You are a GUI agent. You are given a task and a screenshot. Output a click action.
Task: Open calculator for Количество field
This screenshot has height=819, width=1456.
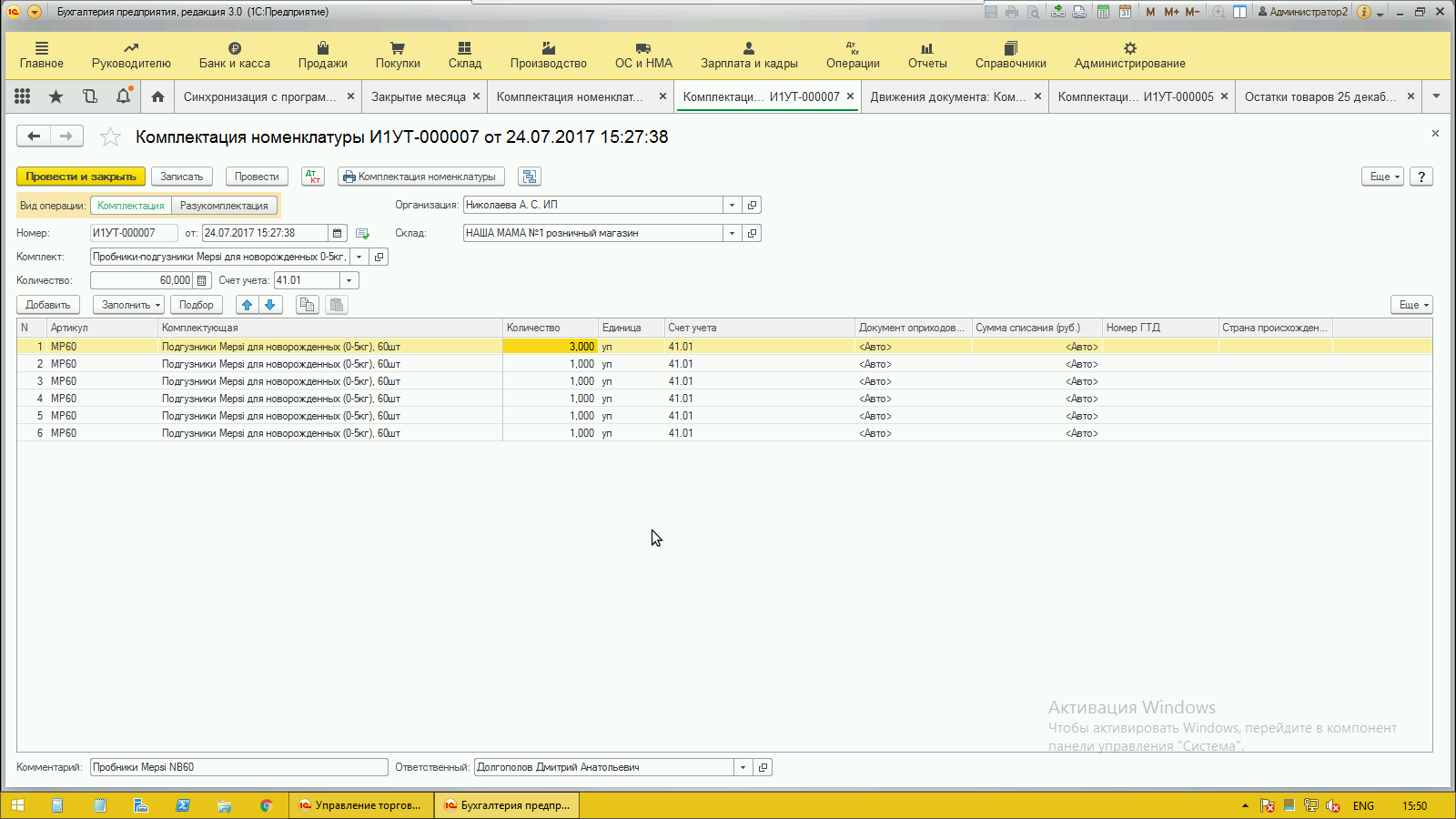202,280
